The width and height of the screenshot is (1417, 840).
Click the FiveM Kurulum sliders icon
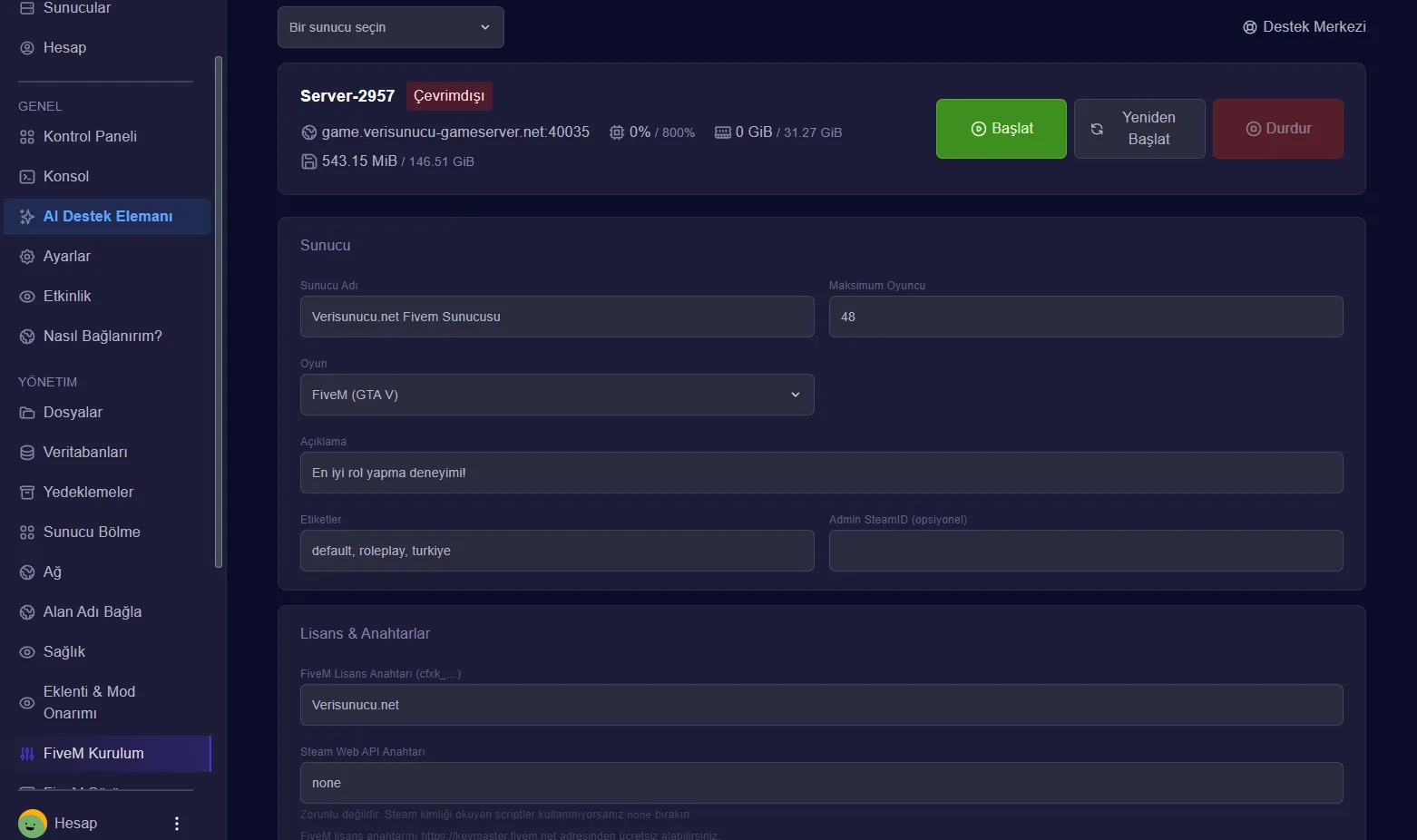pos(27,754)
